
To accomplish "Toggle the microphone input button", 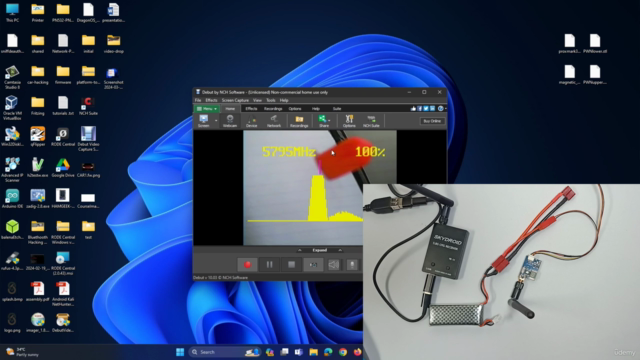I will tap(352, 265).
